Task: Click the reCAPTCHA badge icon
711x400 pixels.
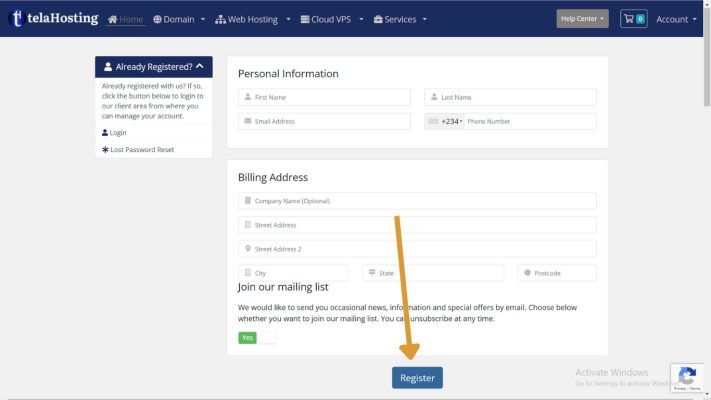Action: pyautogui.click(x=687, y=377)
